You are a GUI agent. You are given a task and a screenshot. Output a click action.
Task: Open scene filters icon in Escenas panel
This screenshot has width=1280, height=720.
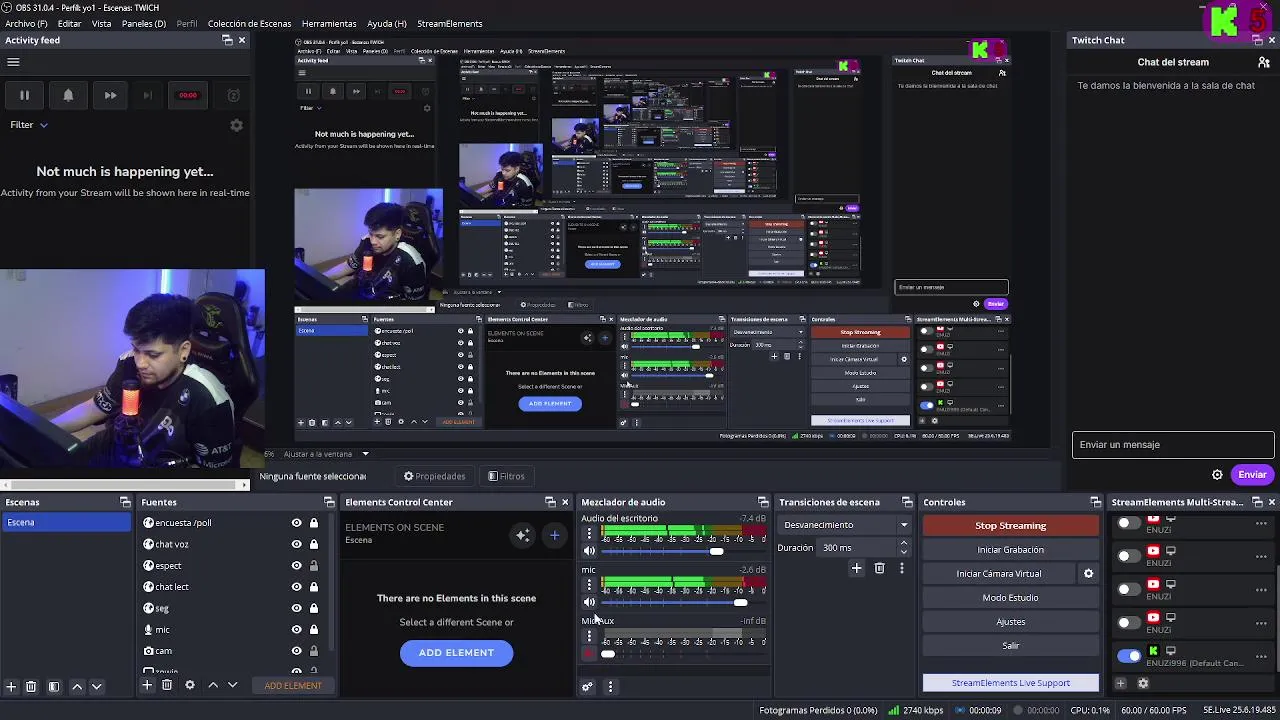[x=54, y=686]
